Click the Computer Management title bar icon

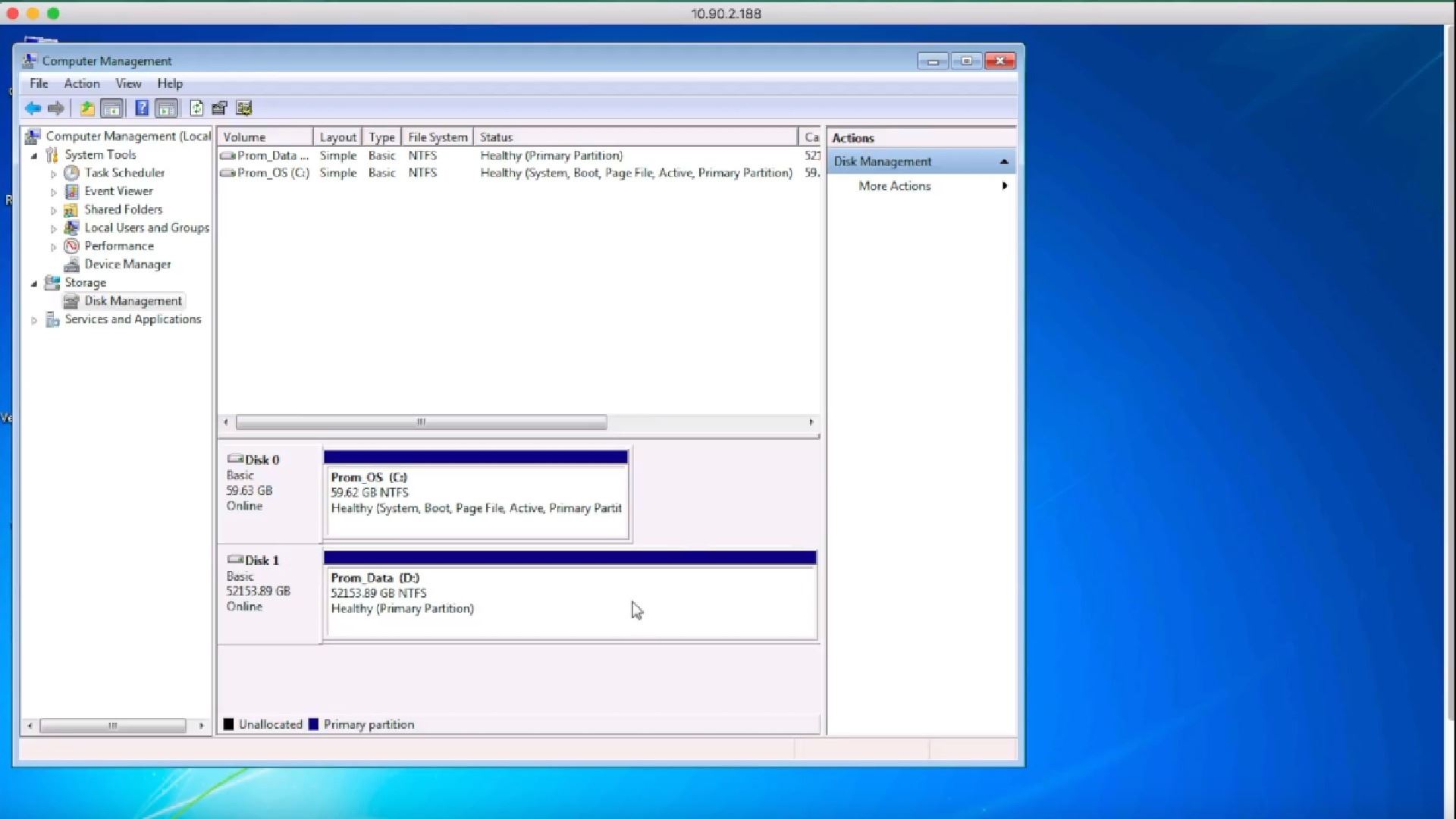[30, 61]
